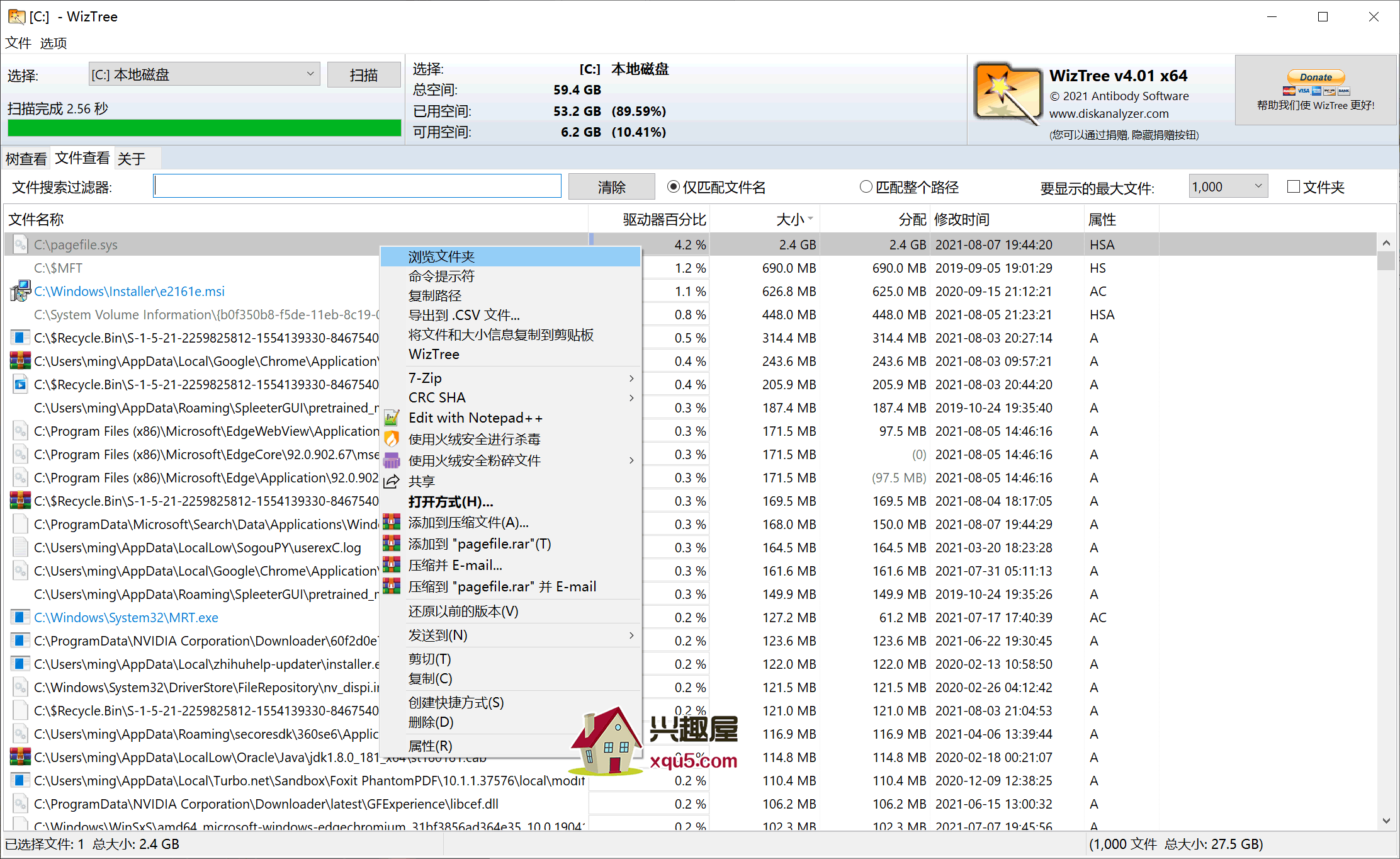The height and width of the screenshot is (859, 1400).
Task: Choose 导出到 .CSV 文件... menu entry
Action: (511, 315)
